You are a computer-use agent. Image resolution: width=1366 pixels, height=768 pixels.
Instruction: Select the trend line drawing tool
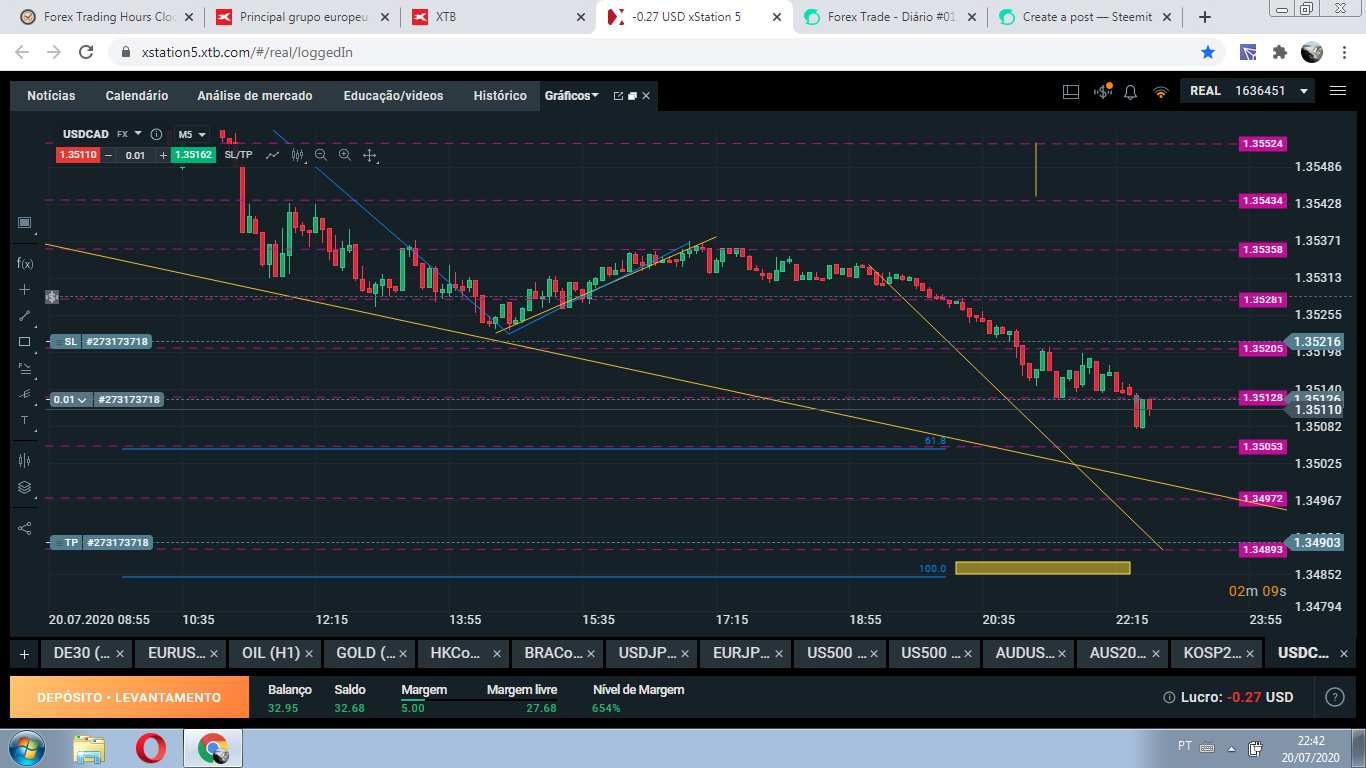tap(25, 315)
